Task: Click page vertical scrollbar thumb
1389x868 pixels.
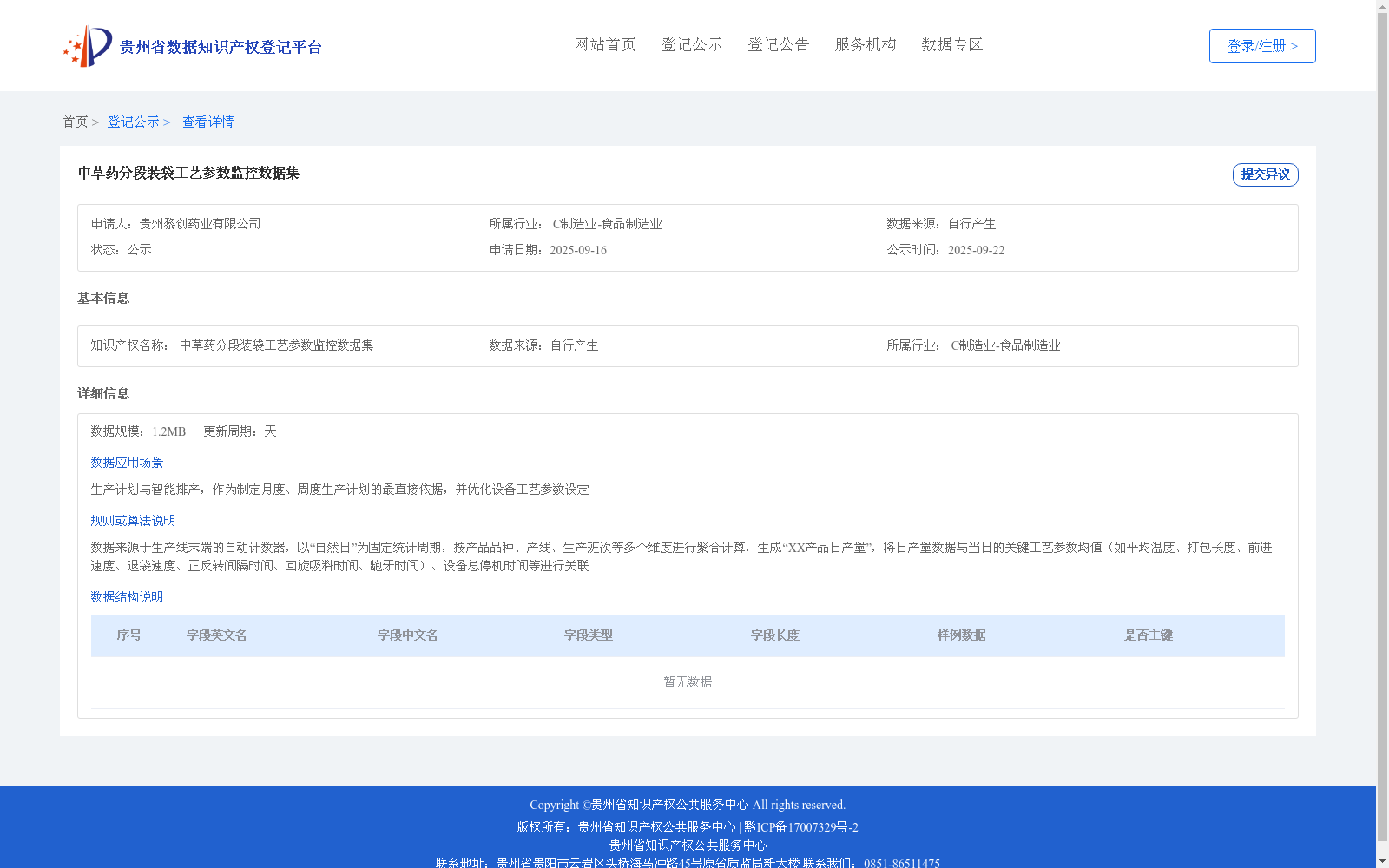Action: (x=1382, y=427)
